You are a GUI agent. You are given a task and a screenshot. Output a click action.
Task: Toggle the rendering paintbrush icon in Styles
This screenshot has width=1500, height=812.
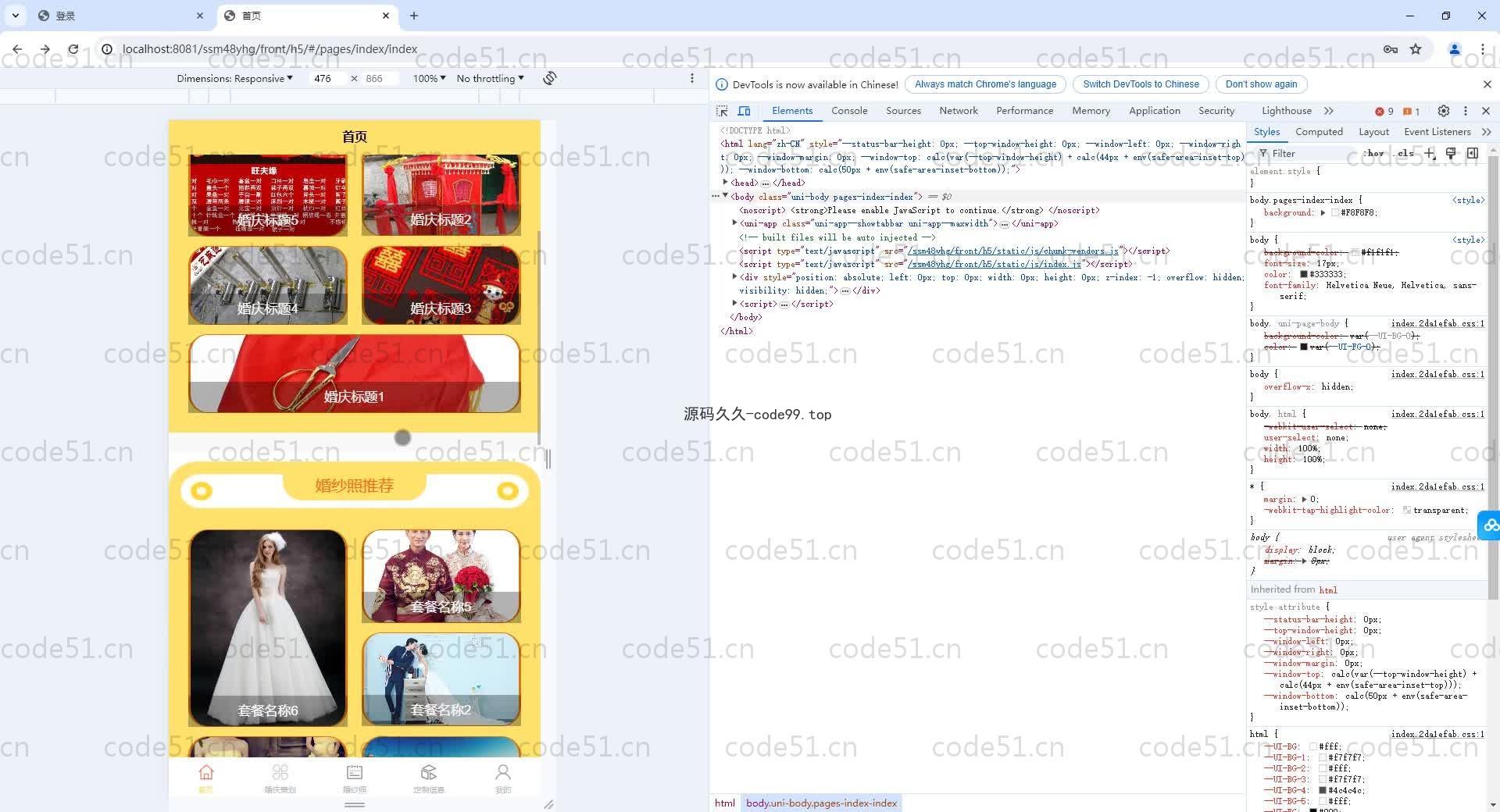tap(1451, 153)
